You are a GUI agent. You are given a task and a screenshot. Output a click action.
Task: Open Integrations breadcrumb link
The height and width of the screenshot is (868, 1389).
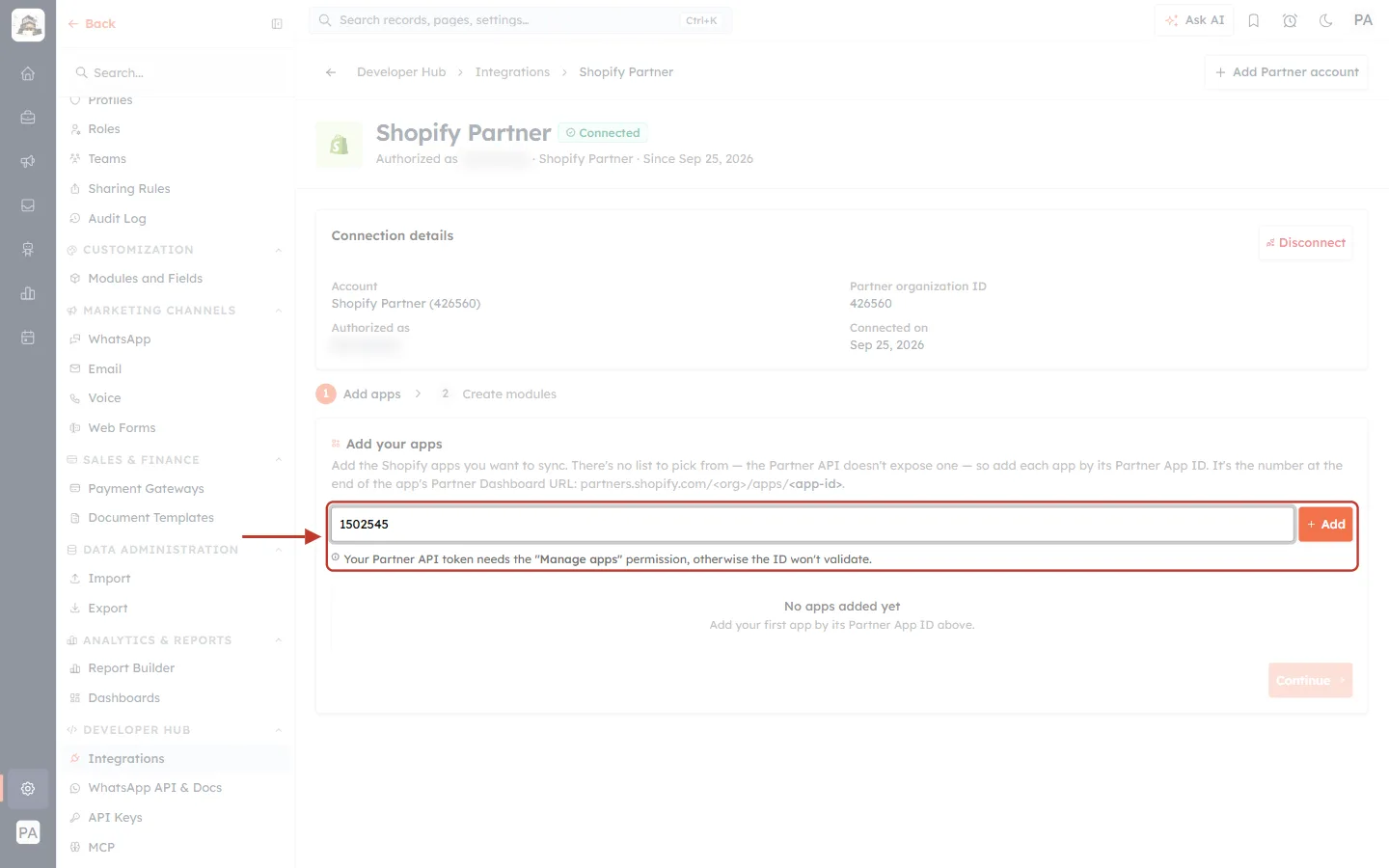point(512,72)
